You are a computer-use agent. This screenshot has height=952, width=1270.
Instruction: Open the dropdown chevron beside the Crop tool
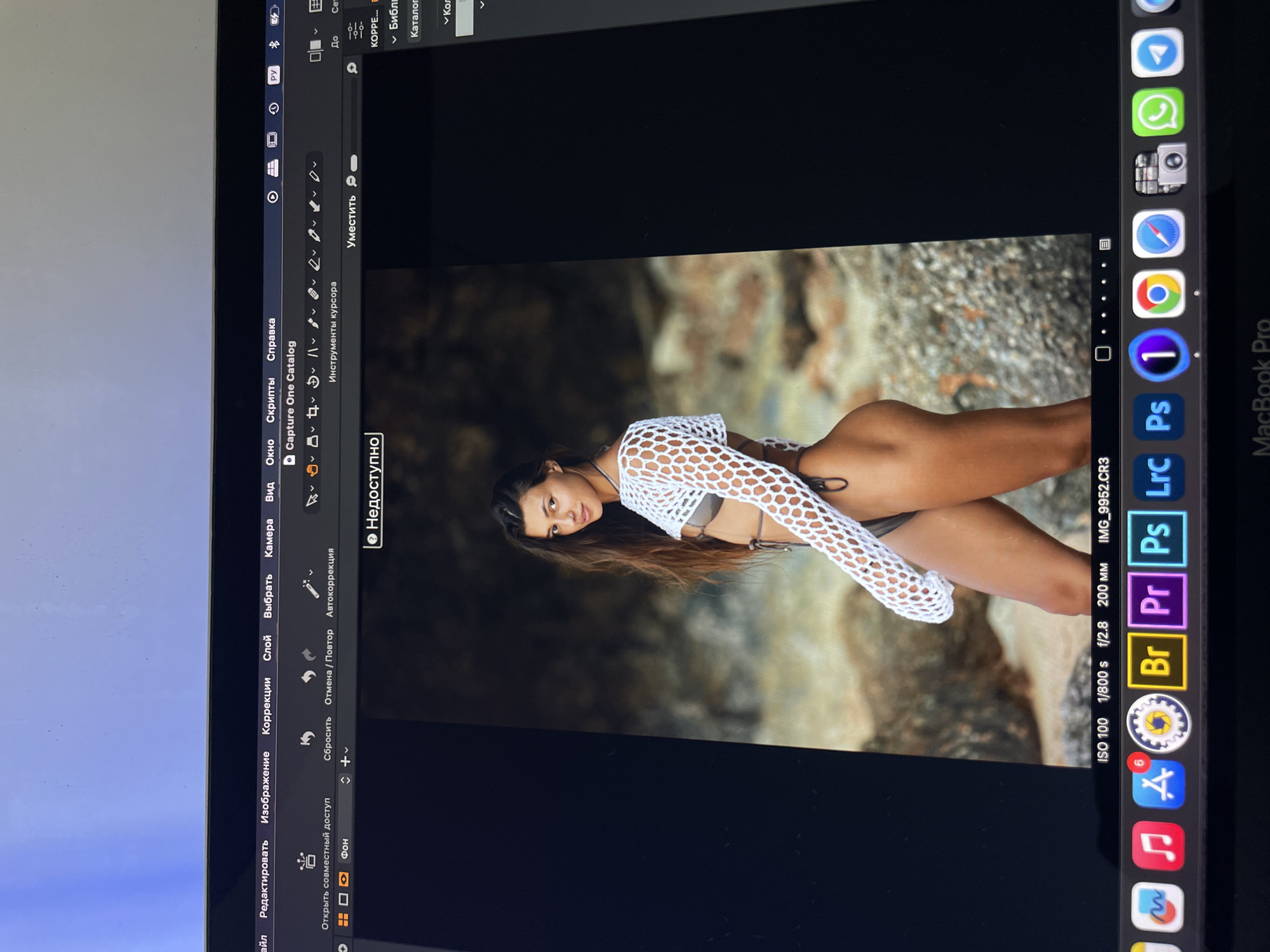312,399
